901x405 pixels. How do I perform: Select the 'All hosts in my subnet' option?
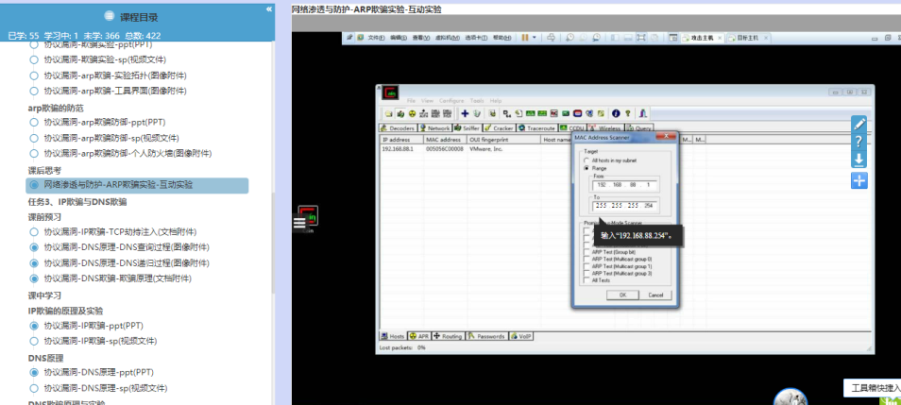point(586,160)
